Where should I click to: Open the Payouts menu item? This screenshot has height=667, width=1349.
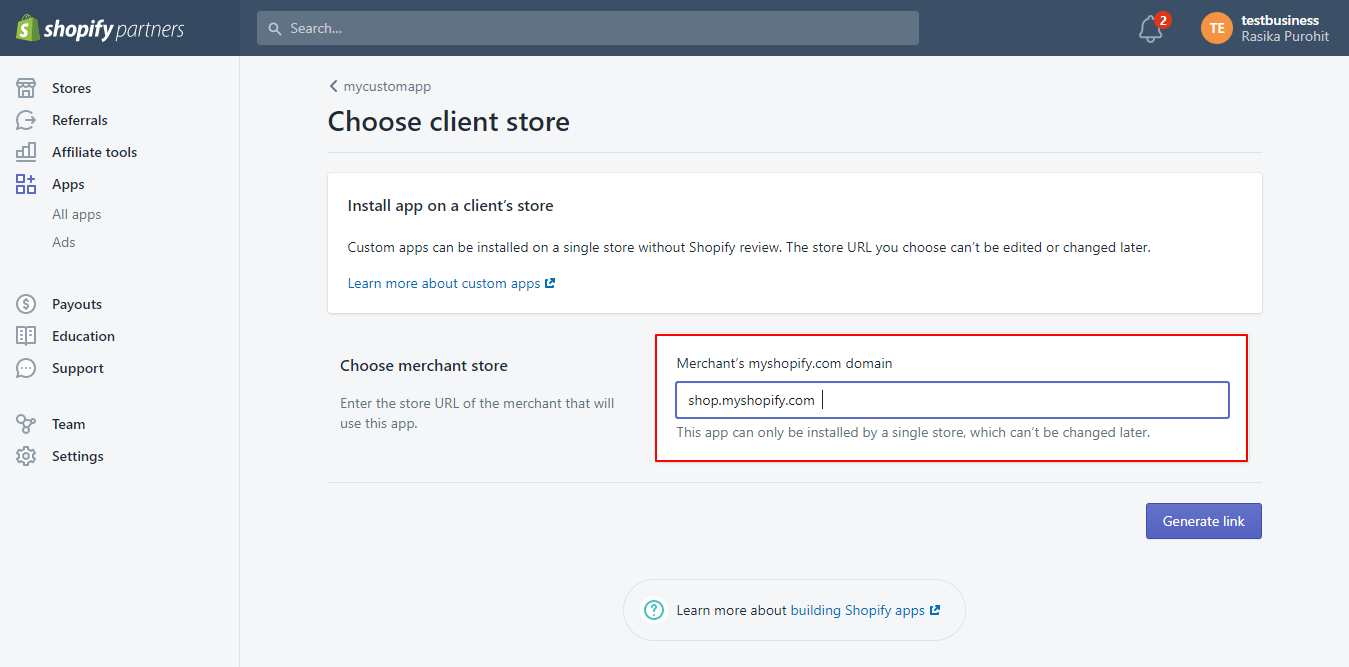tap(77, 304)
